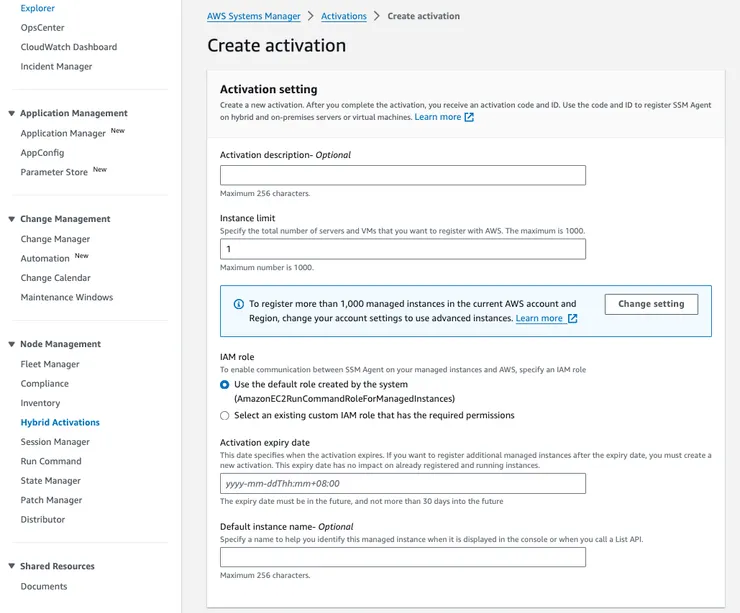Screen dimensions: 740x613
Task: Click the Change setting button
Action: coord(651,304)
